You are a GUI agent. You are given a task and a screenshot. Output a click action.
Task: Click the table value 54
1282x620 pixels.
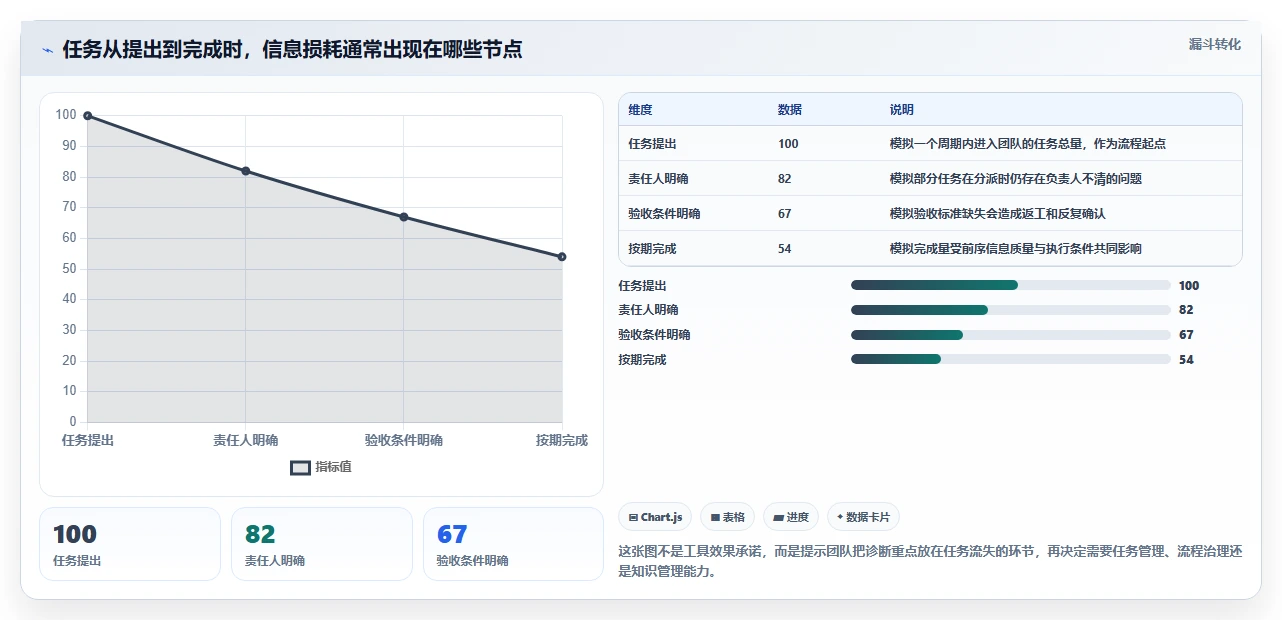point(785,249)
